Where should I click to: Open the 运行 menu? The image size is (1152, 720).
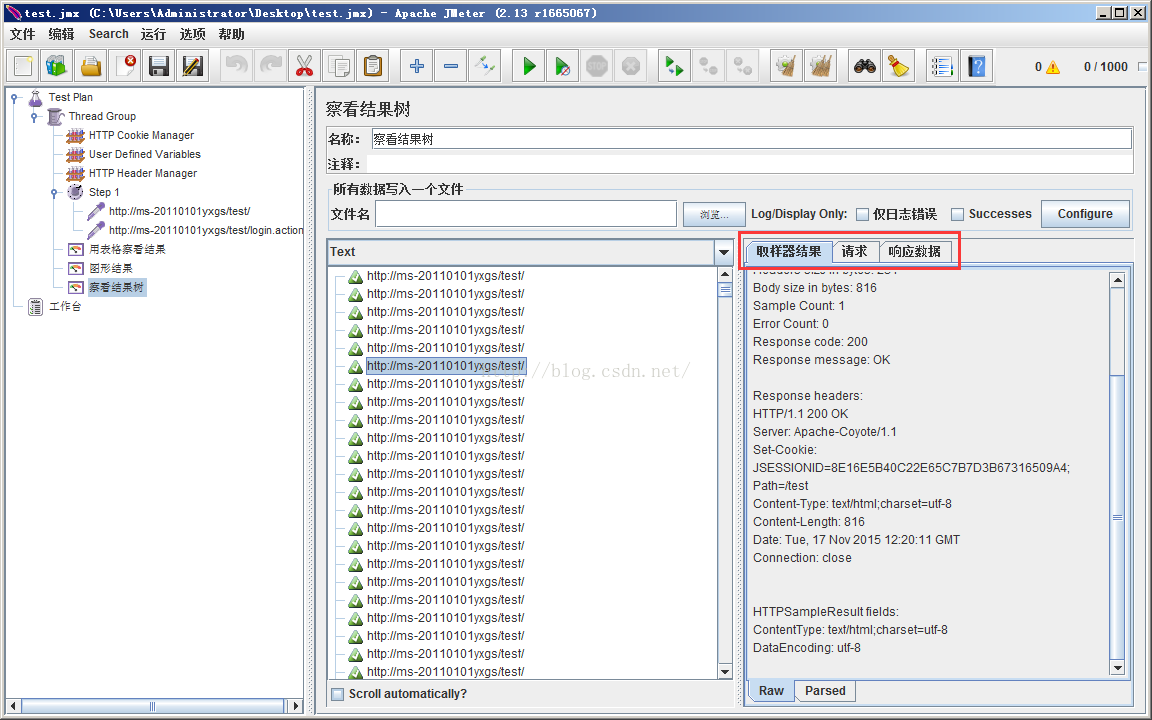click(x=153, y=34)
